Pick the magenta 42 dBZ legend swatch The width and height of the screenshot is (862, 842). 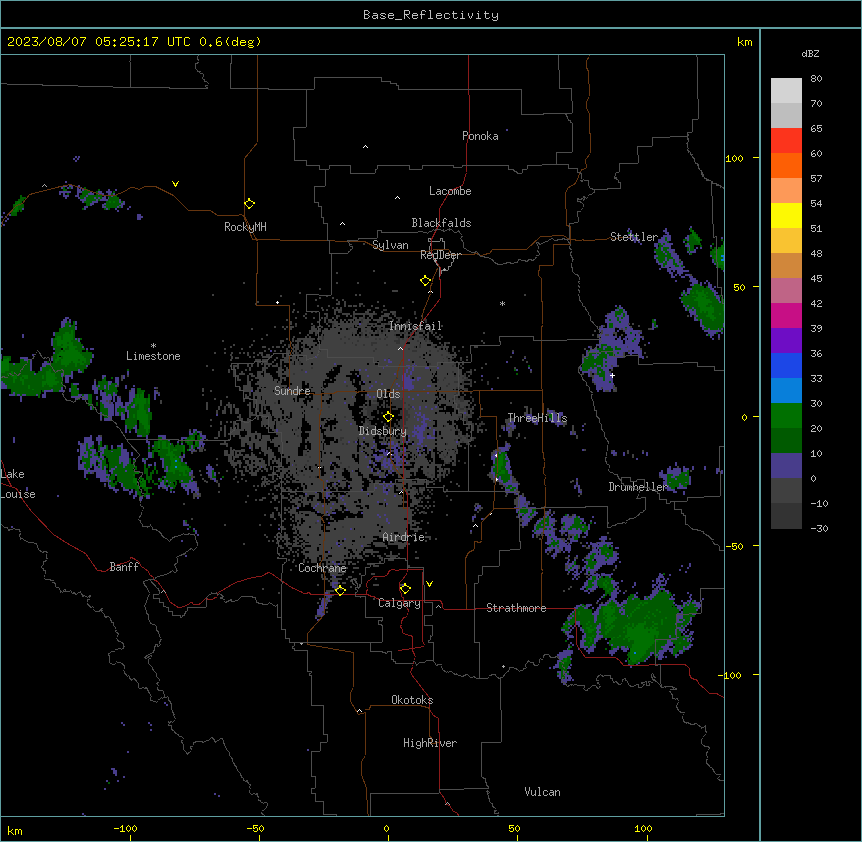point(786,315)
